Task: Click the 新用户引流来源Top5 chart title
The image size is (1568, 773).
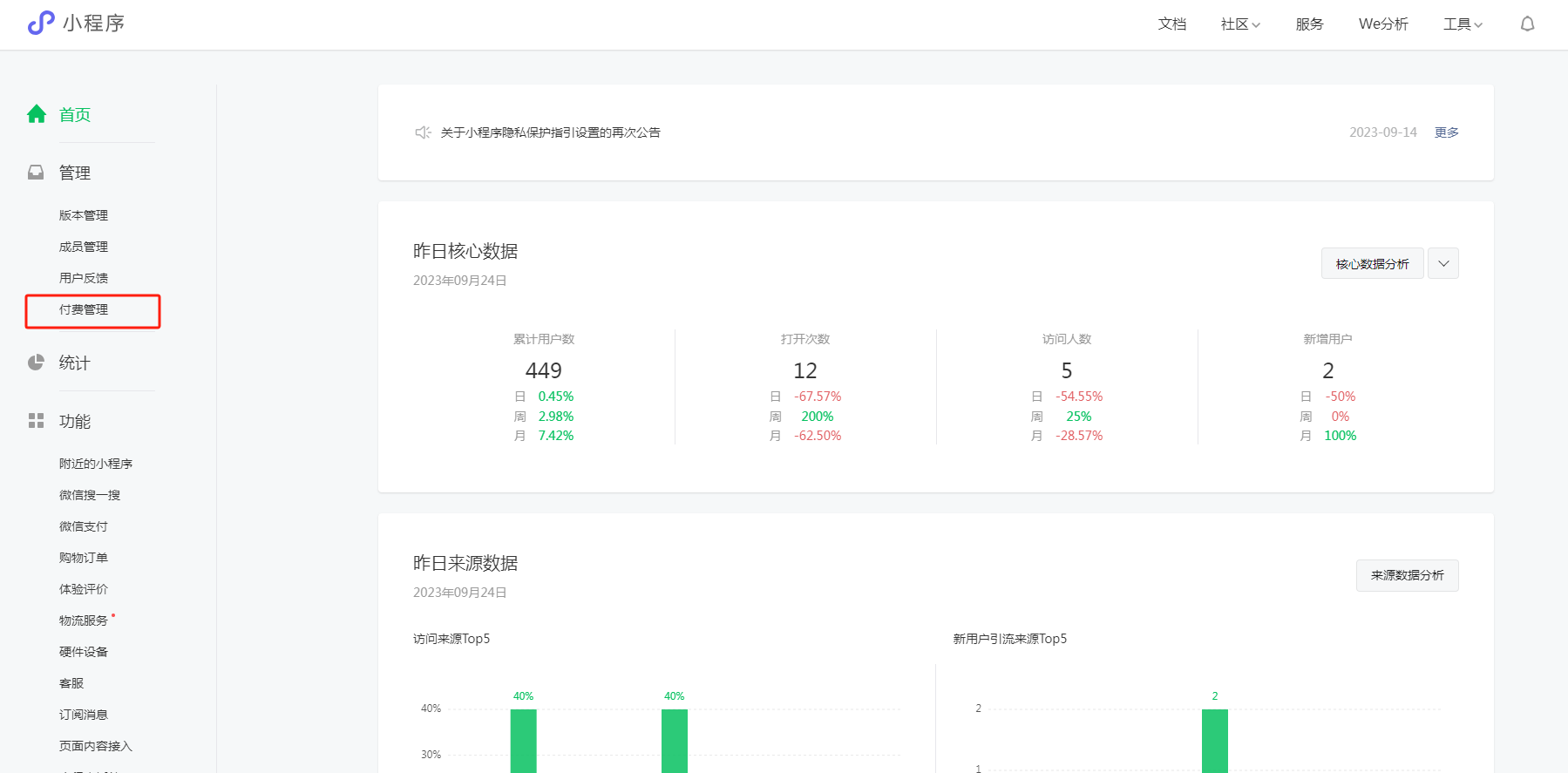Action: pos(1010,639)
